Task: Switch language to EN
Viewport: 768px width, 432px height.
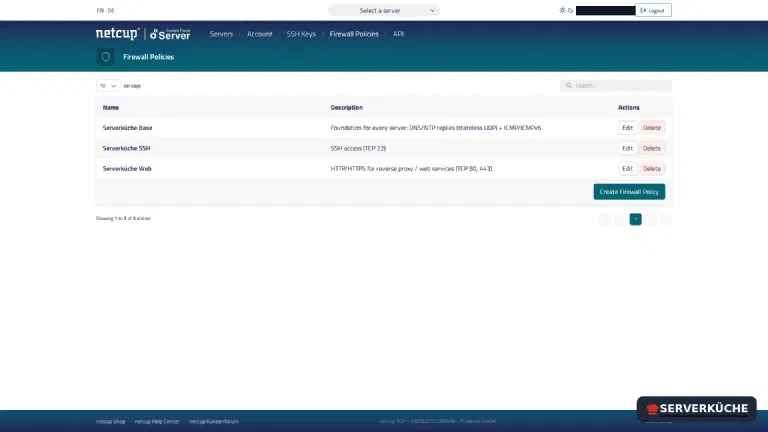Action: click(x=100, y=10)
